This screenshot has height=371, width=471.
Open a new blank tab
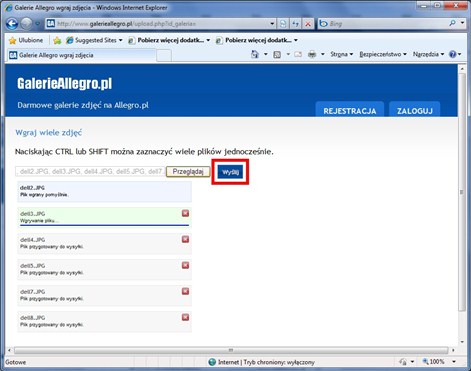point(164,56)
